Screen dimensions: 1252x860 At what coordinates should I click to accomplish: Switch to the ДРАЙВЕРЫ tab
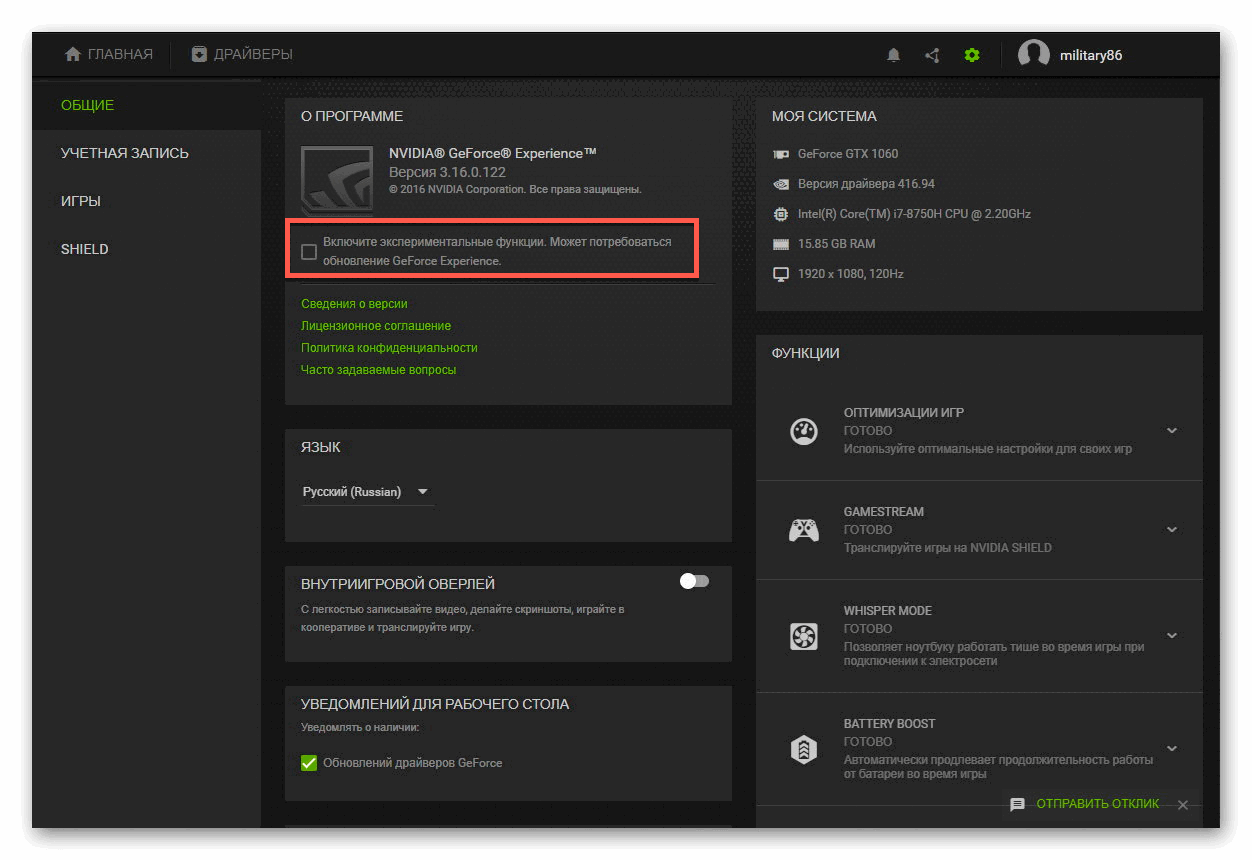click(242, 54)
